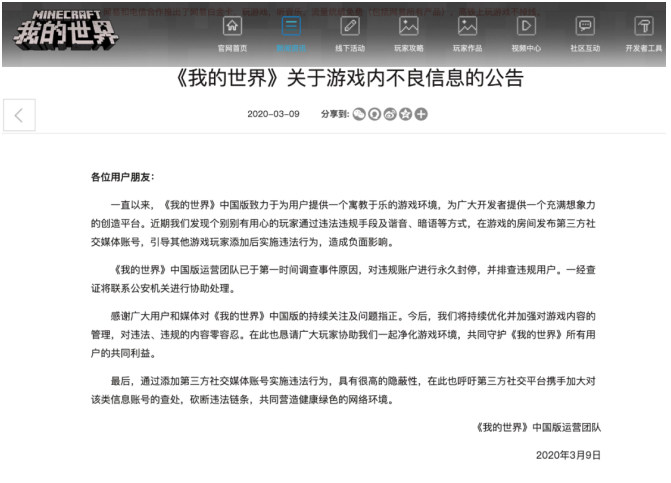The height and width of the screenshot is (483, 671).
Task: Open the 线下活动 pencil icon
Action: [350, 27]
